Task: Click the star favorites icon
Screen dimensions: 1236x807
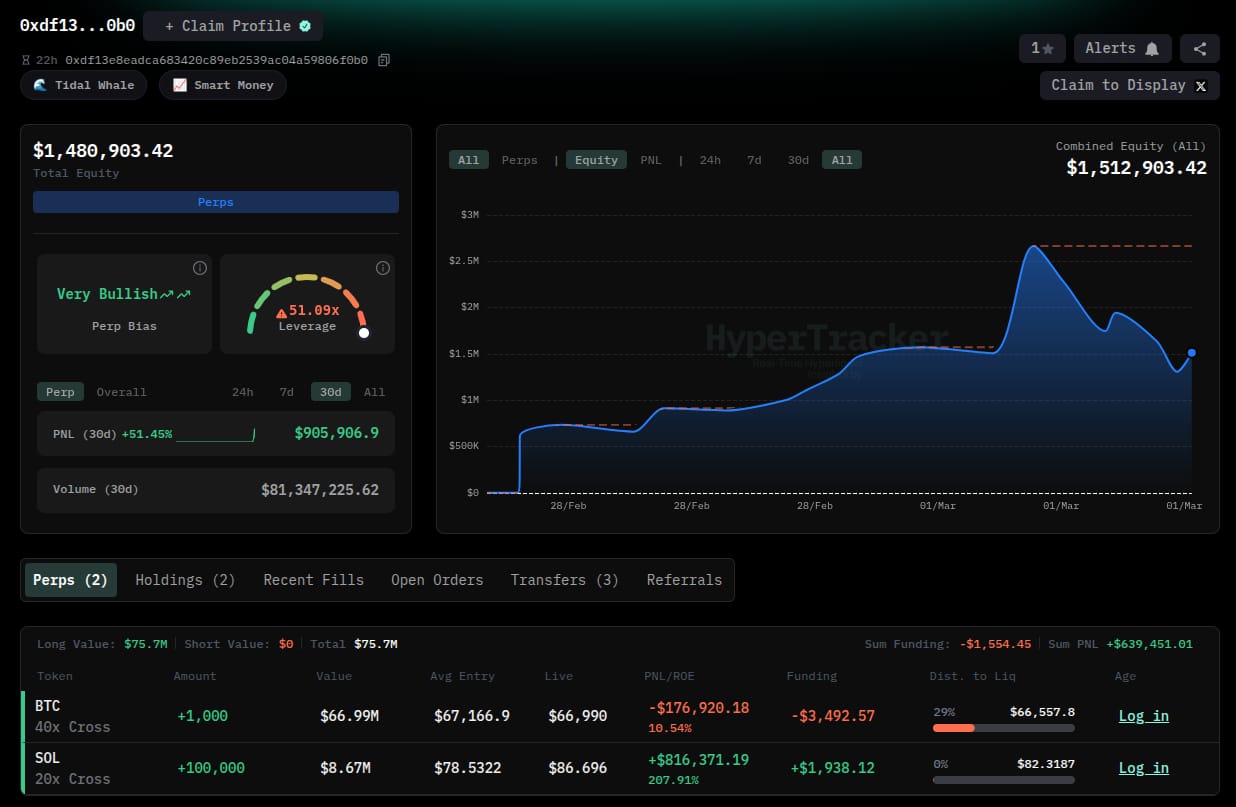Action: pyautogui.click(x=1042, y=48)
